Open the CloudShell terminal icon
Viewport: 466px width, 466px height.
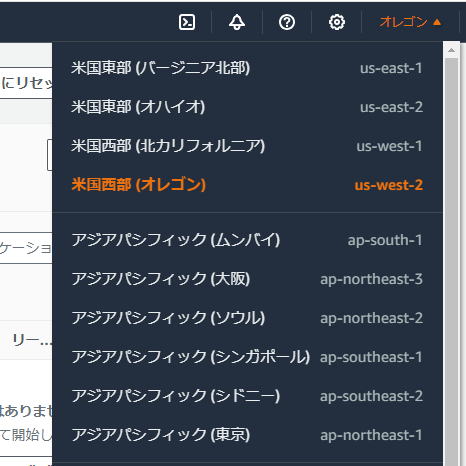coord(187,22)
